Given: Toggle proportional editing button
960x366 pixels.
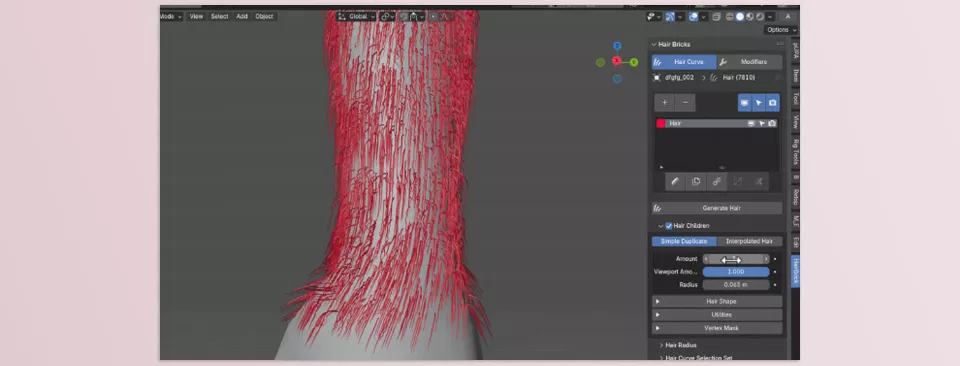Looking at the screenshot, I should click(x=433, y=17).
